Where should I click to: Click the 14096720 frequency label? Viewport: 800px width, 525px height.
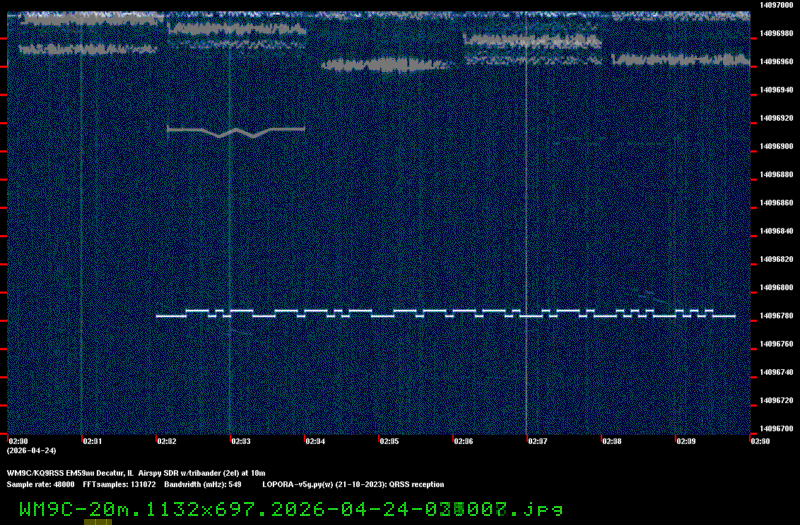tap(776, 401)
